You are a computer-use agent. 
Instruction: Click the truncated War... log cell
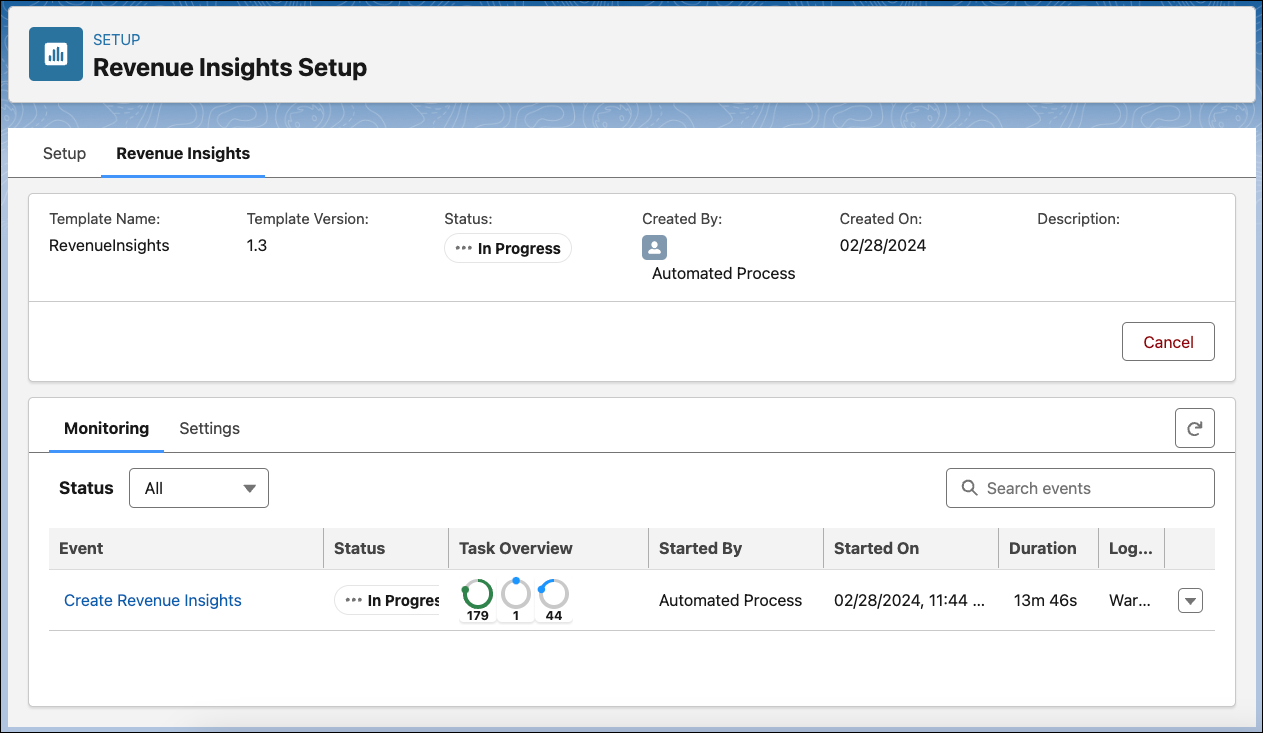(1130, 600)
